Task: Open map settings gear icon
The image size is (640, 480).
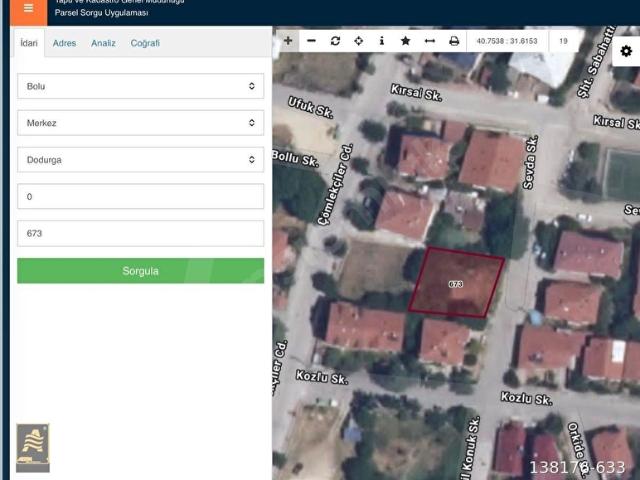Action: (x=626, y=51)
